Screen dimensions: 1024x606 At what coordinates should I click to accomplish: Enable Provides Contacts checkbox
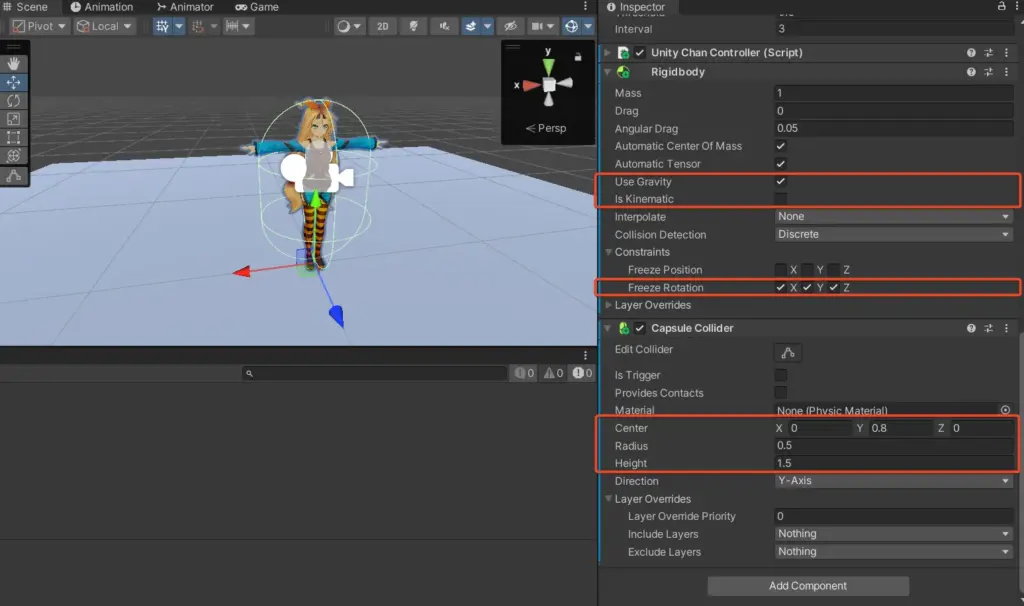coord(780,392)
